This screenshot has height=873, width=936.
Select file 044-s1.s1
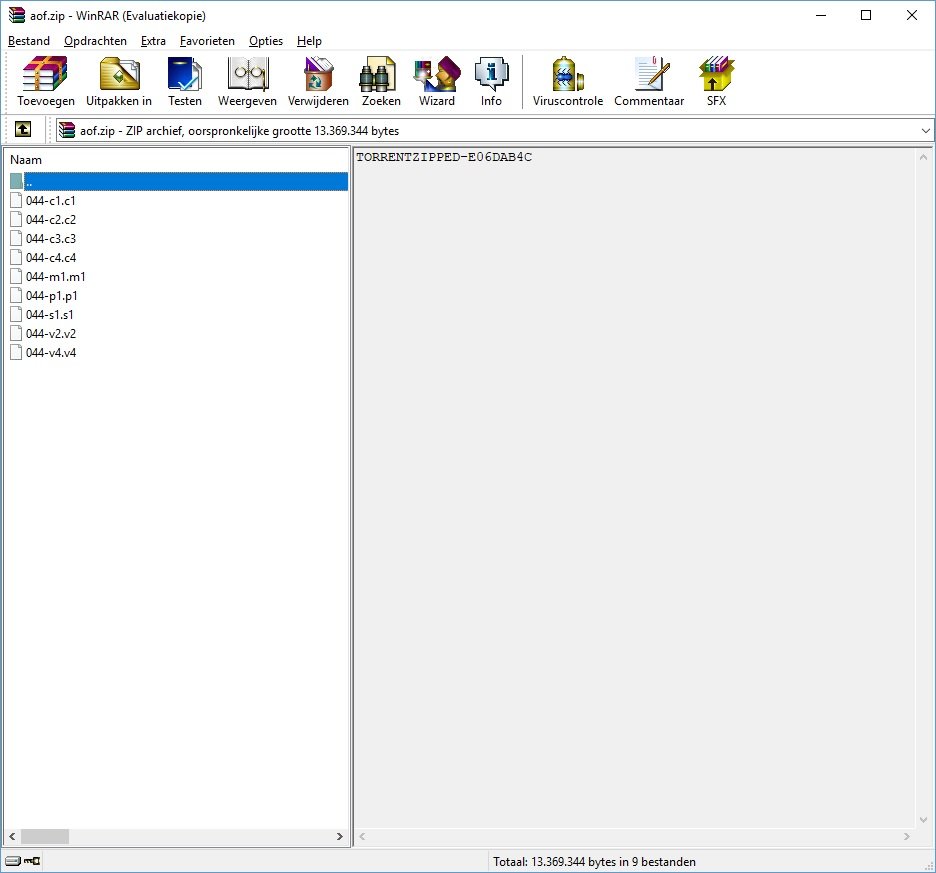pos(50,315)
